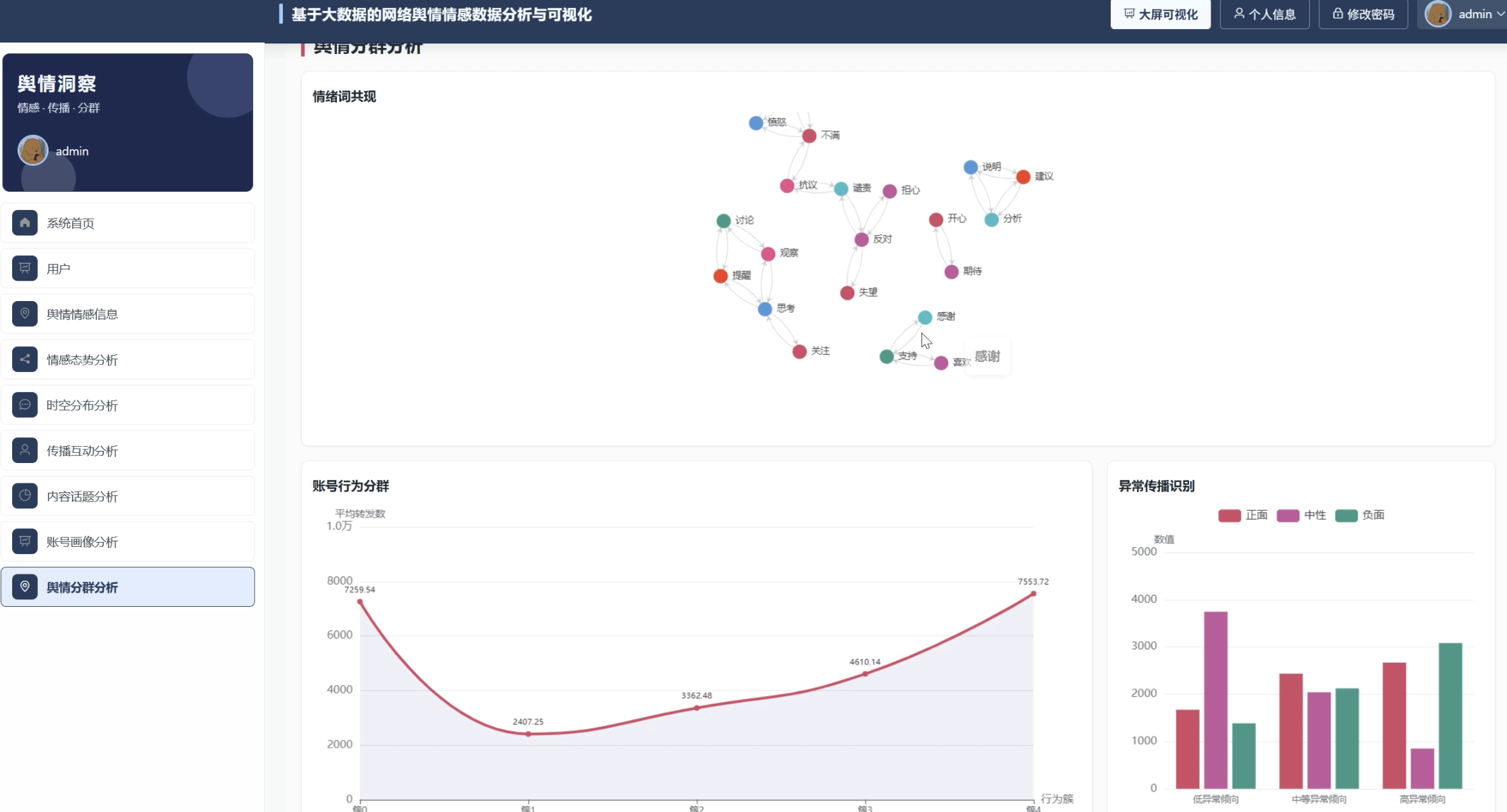
Task: Click the green 支持 node
Action: (x=887, y=356)
